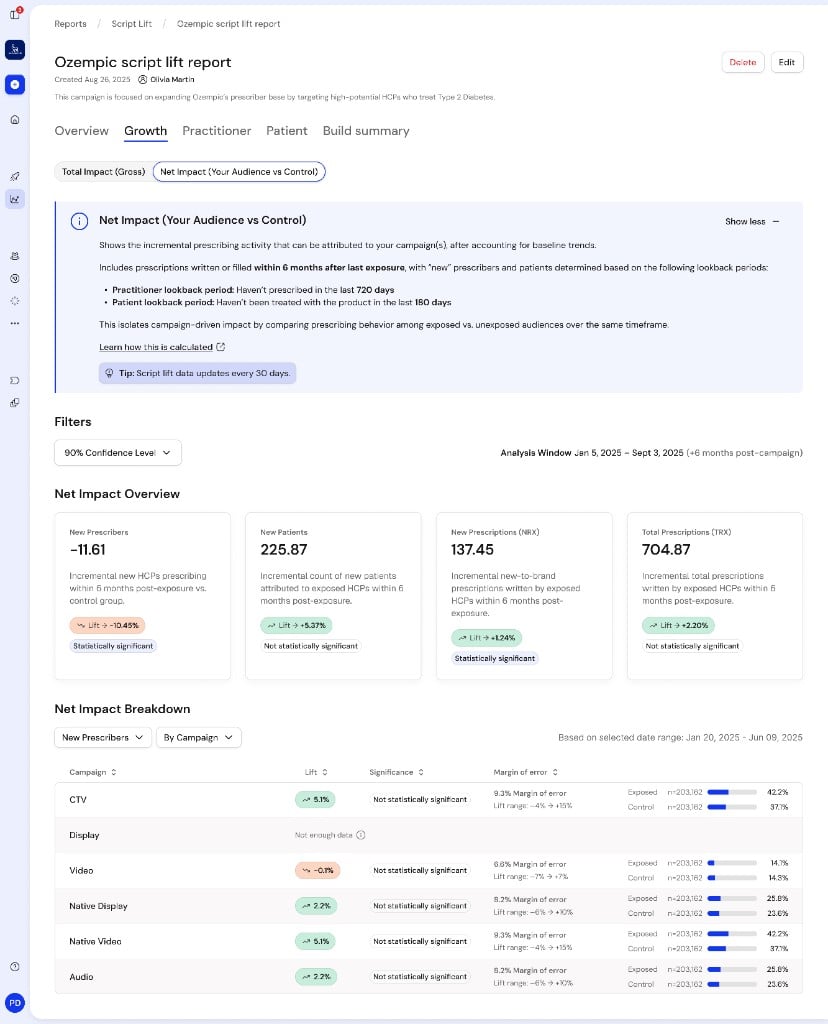Click the Delete button

[742, 62]
